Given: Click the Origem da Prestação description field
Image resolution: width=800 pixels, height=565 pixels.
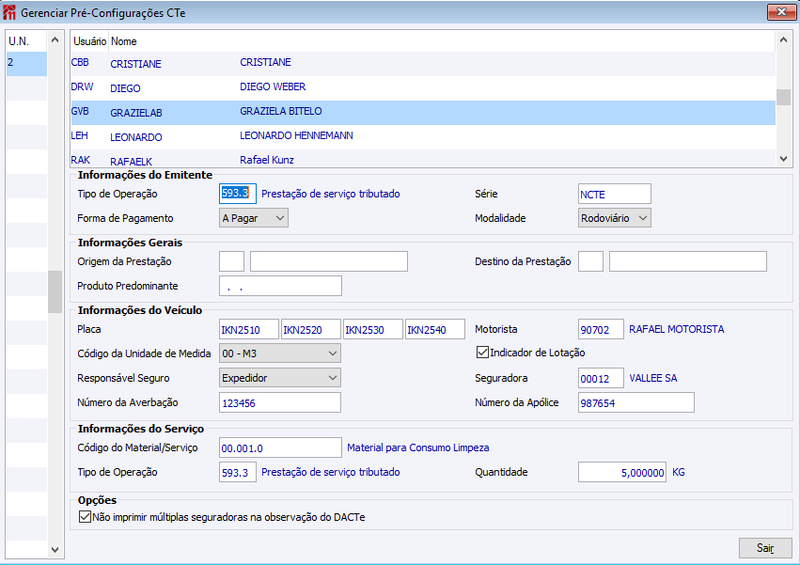Looking at the screenshot, I should (329, 261).
